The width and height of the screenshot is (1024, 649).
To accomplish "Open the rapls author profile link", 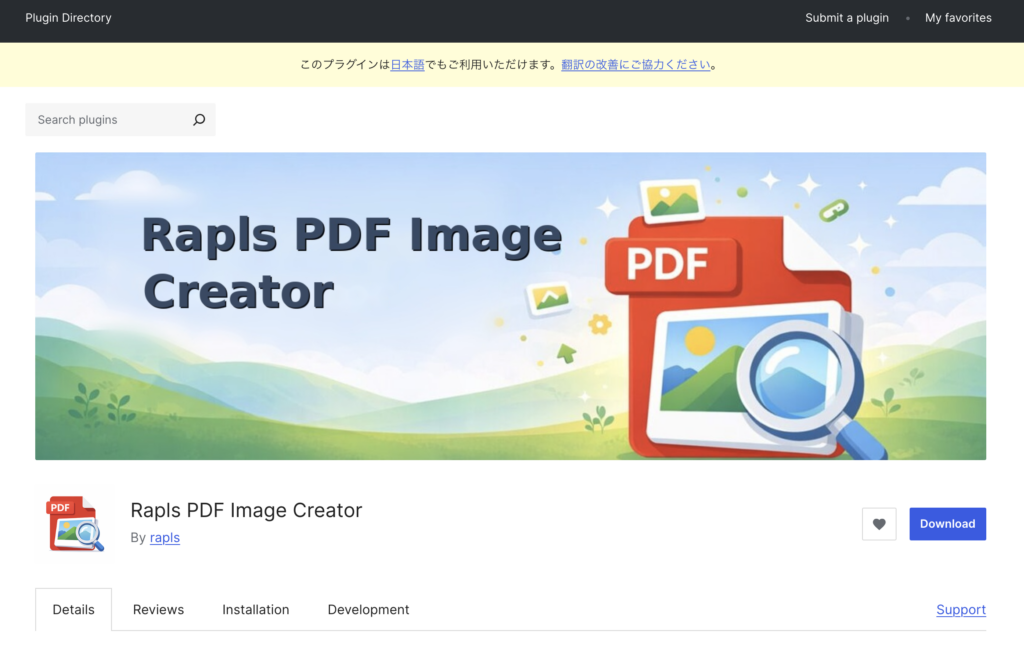I will (x=165, y=538).
